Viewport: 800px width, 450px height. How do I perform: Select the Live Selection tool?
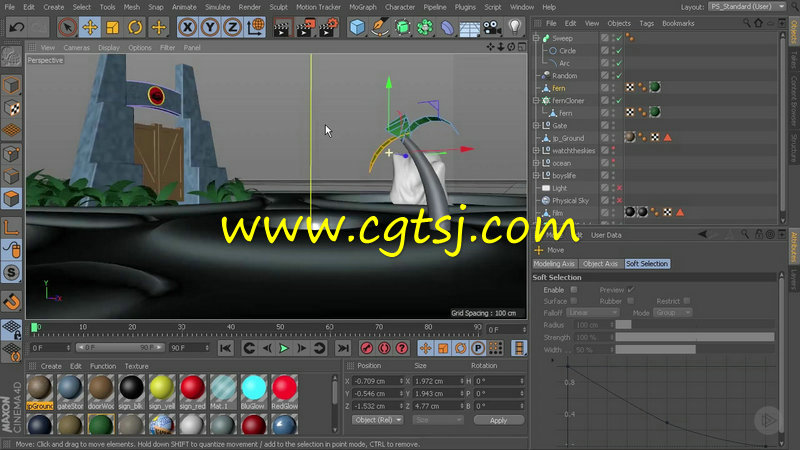[x=67, y=27]
